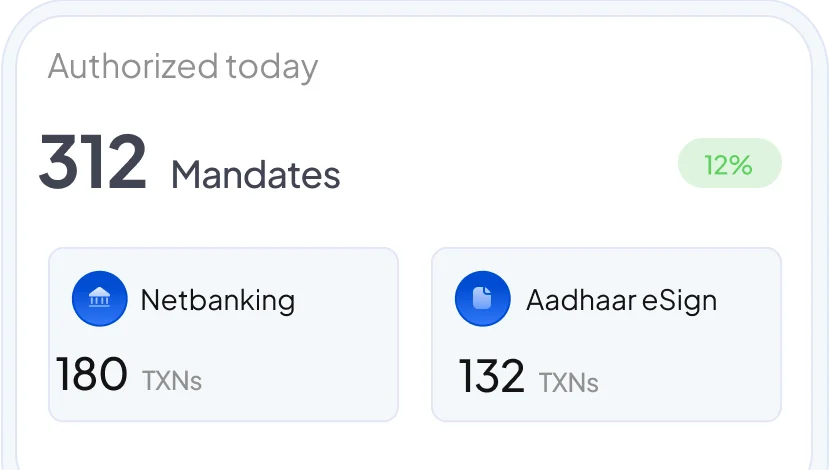The image size is (830, 470).
Task: Click the word today in the heading
Action: click(271, 67)
